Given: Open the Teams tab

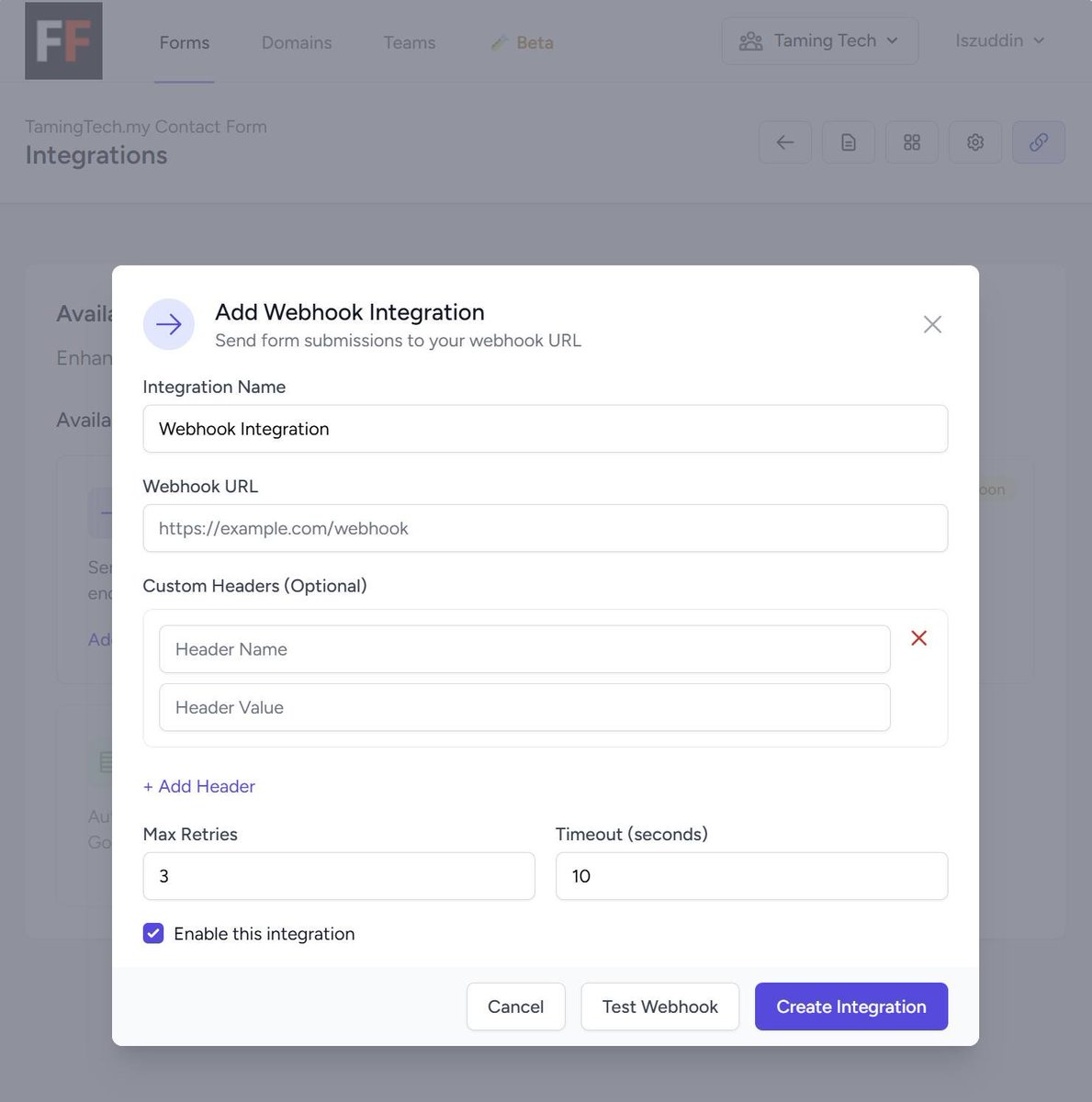Looking at the screenshot, I should click(410, 42).
